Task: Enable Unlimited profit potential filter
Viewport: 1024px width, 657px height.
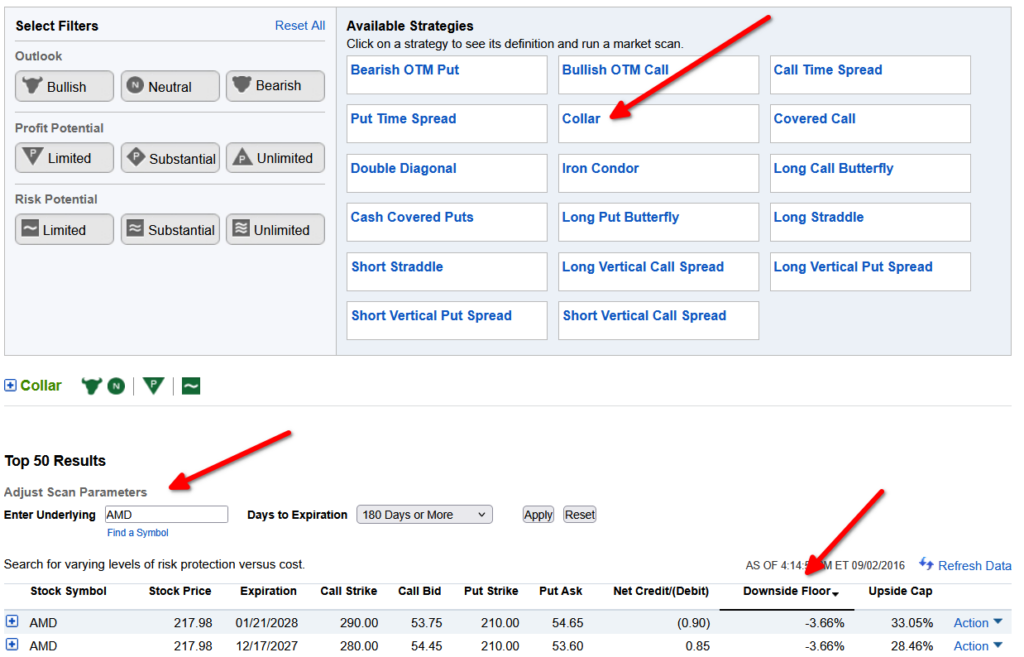Action: pyautogui.click(x=275, y=158)
